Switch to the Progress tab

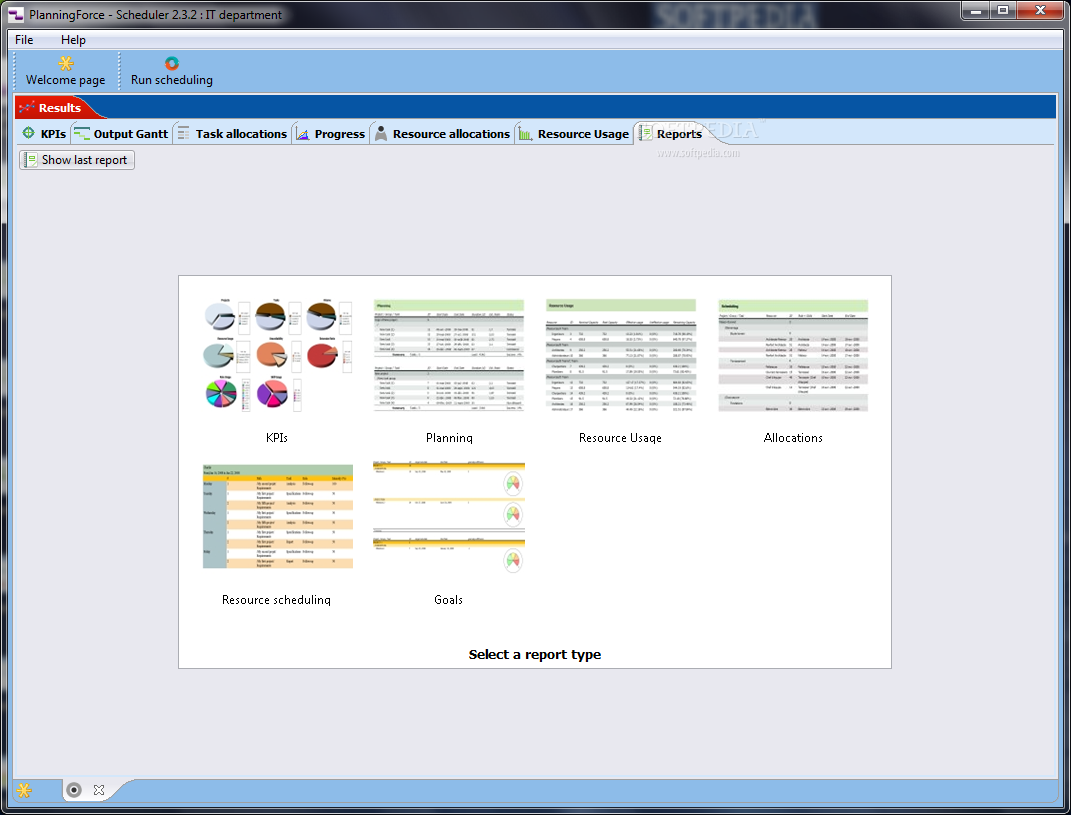pos(331,134)
